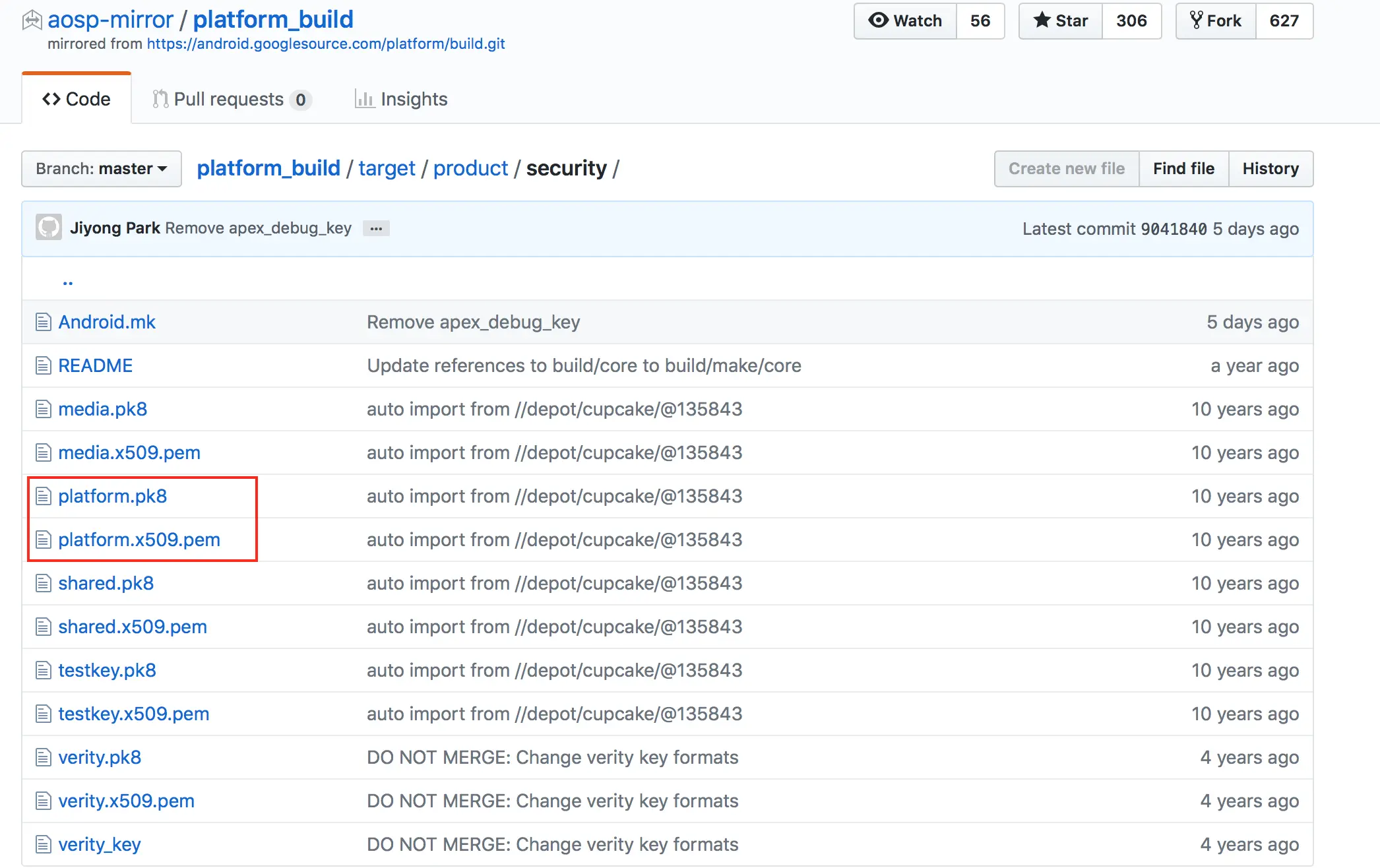Click the eye icon on the Watch button

(x=877, y=20)
